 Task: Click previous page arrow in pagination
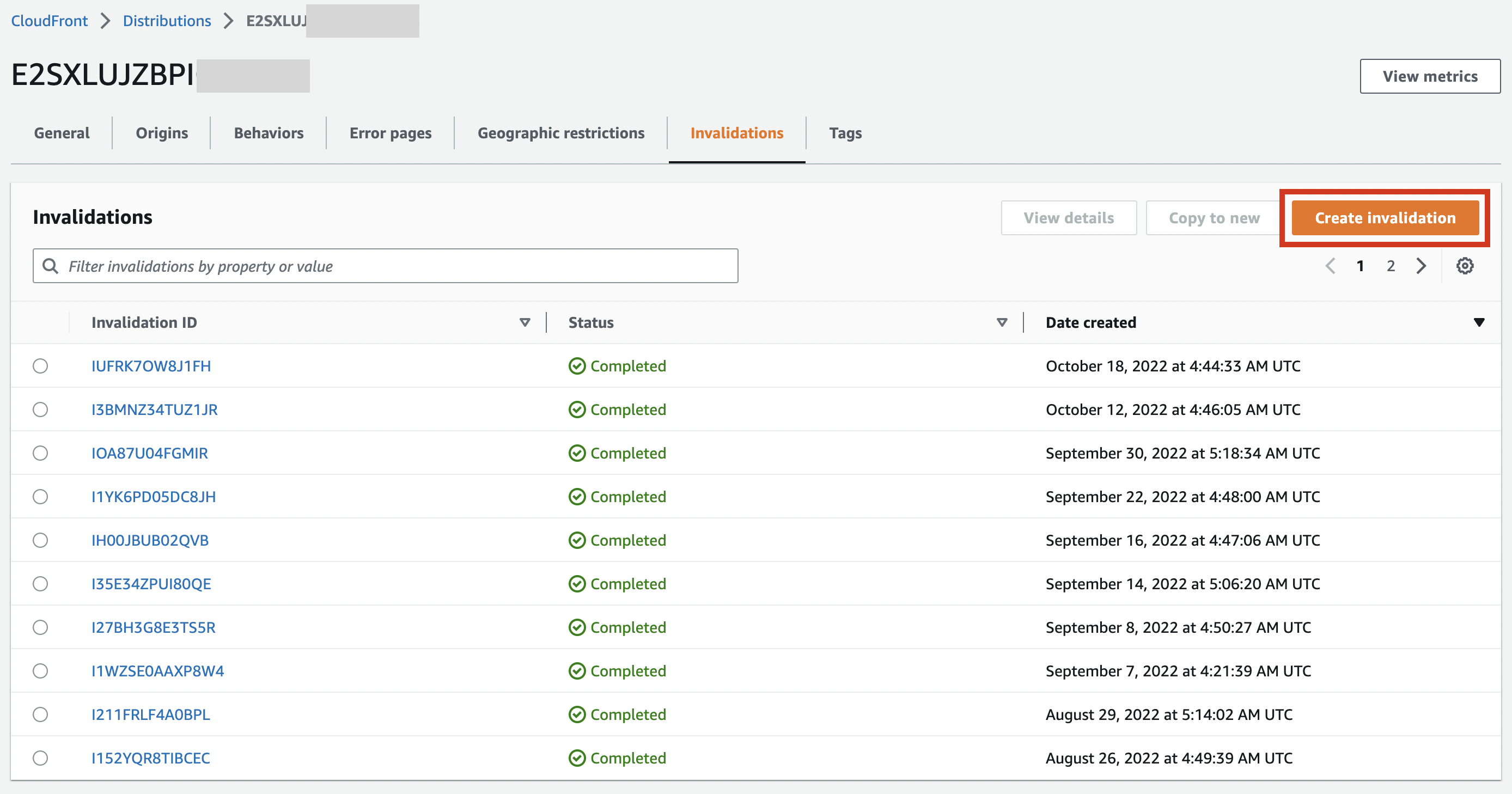(1330, 266)
